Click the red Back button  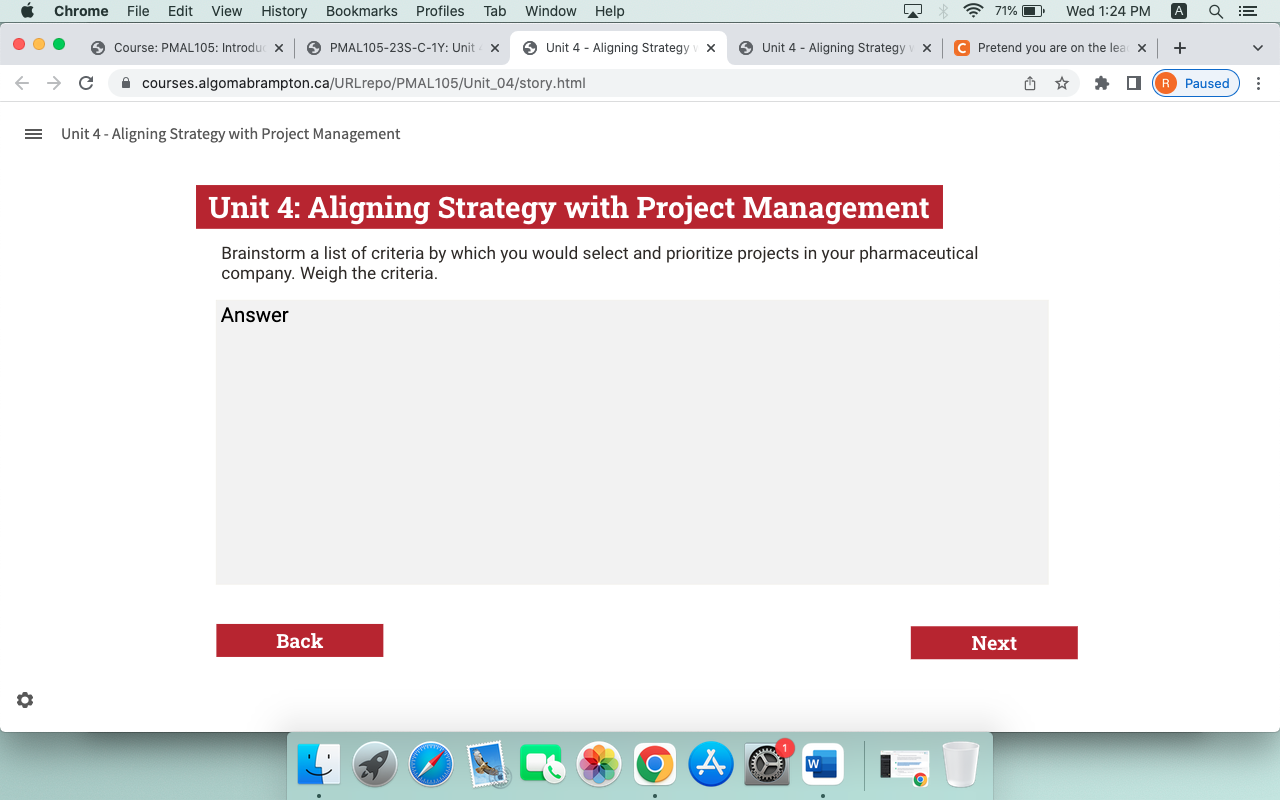pyautogui.click(x=300, y=641)
